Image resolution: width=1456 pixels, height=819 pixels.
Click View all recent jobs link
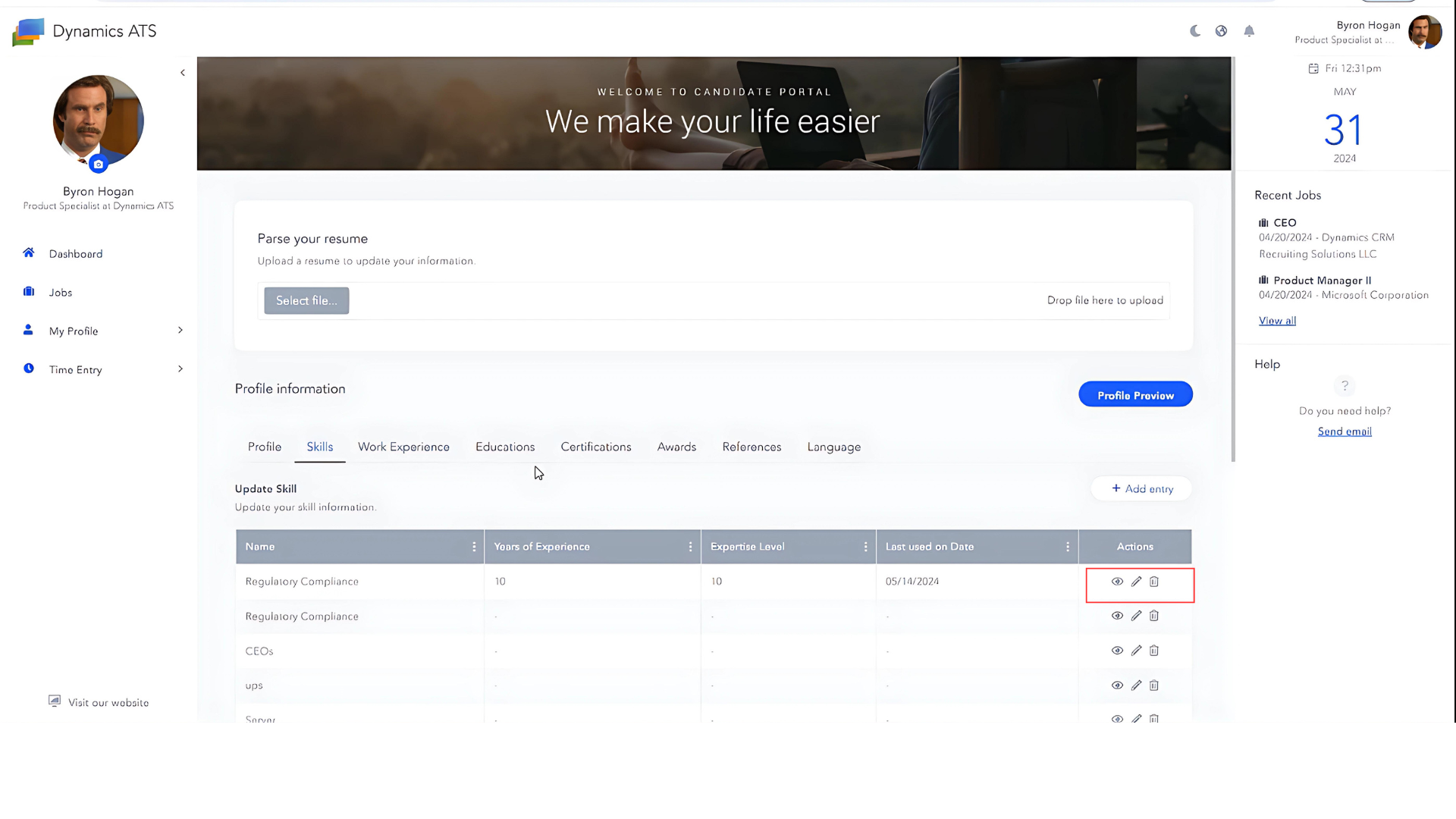(x=1277, y=321)
